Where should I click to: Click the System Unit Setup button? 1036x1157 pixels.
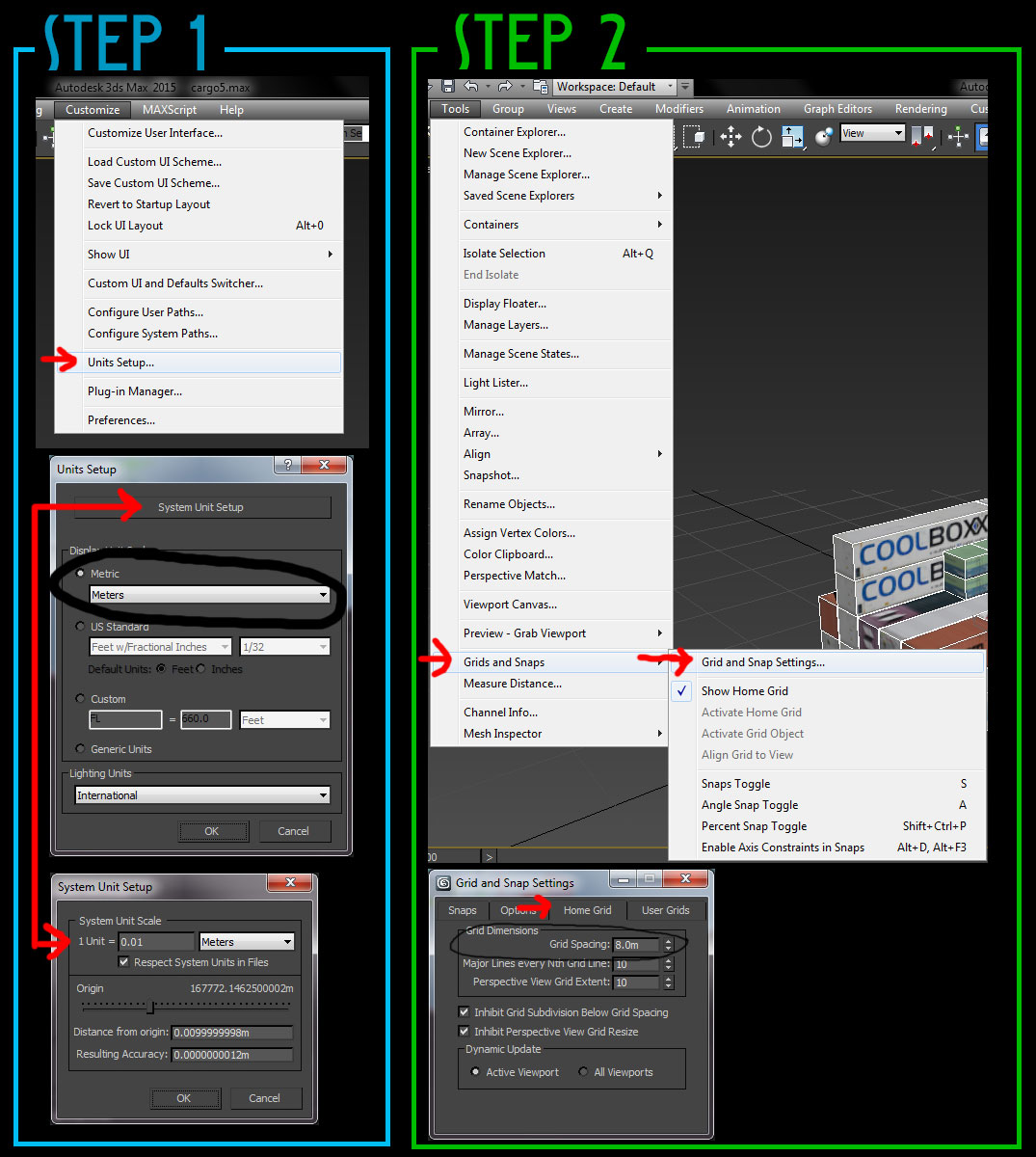pyautogui.click(x=201, y=507)
